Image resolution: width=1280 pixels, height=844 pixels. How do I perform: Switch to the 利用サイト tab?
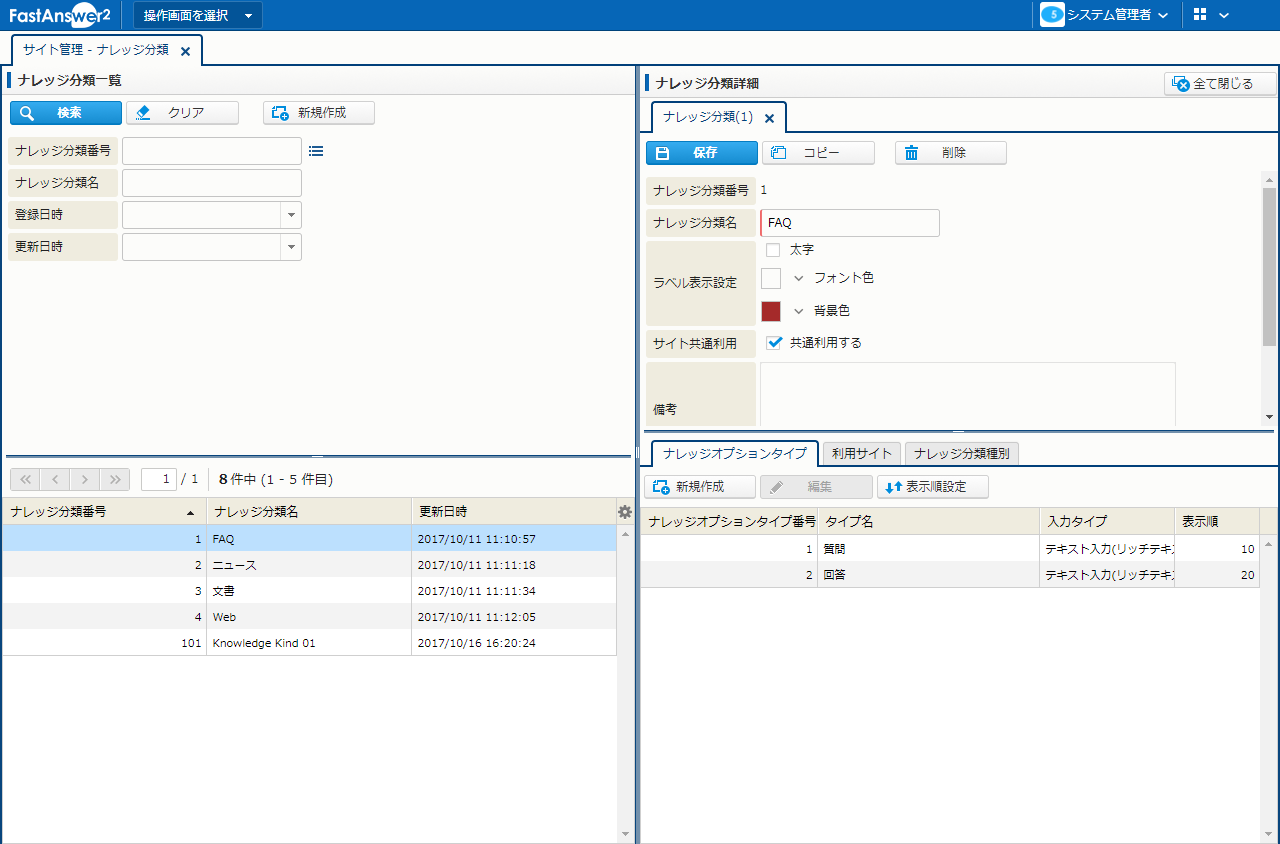point(861,454)
